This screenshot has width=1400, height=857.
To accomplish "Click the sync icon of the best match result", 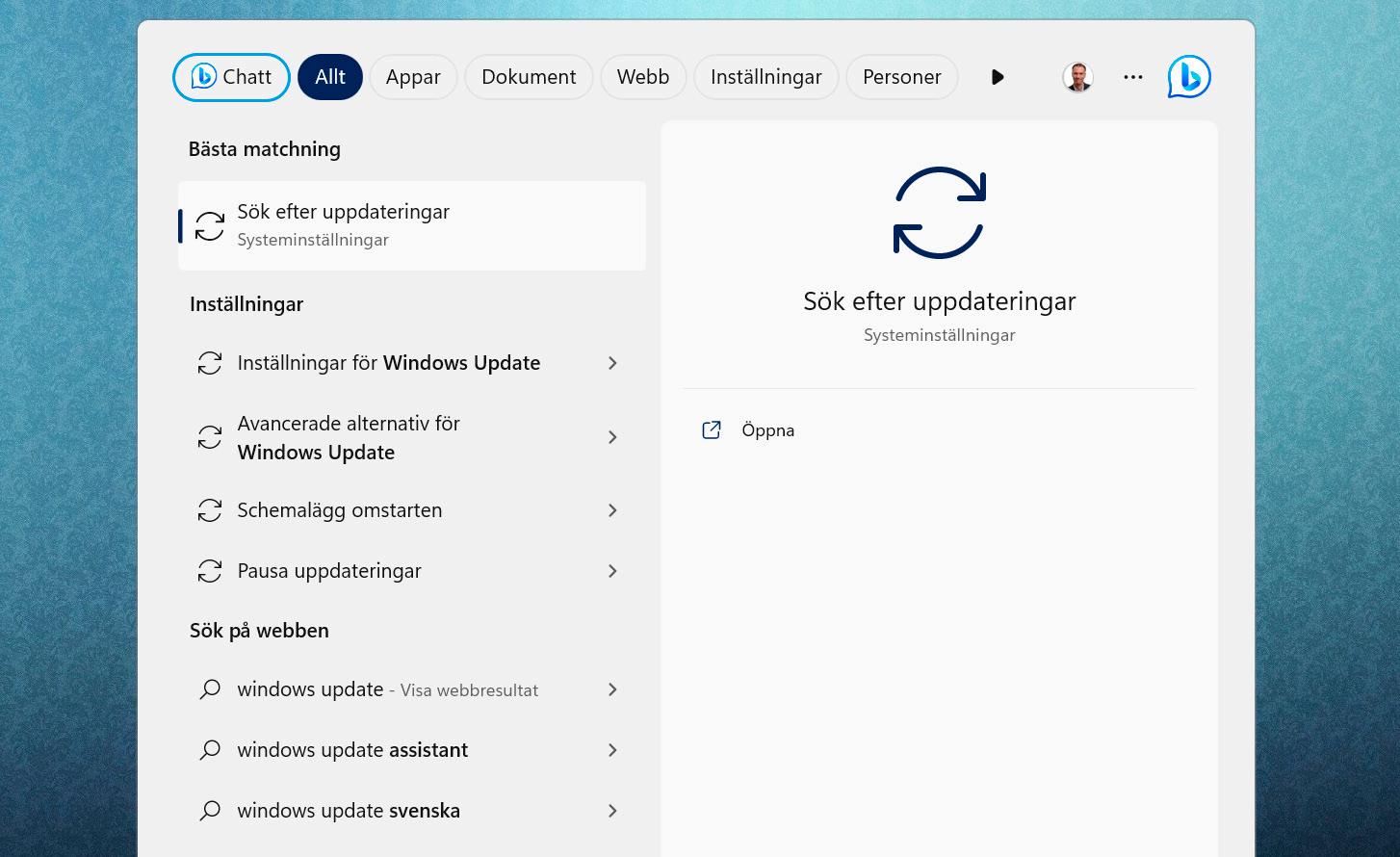I will [x=210, y=226].
